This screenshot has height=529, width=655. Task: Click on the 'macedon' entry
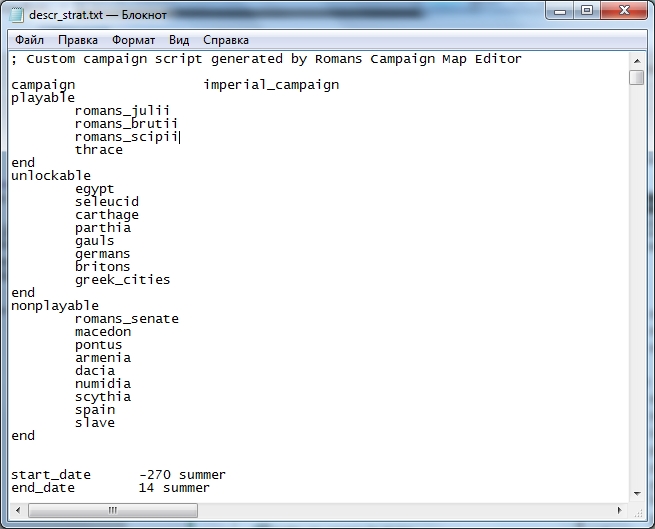(103, 332)
